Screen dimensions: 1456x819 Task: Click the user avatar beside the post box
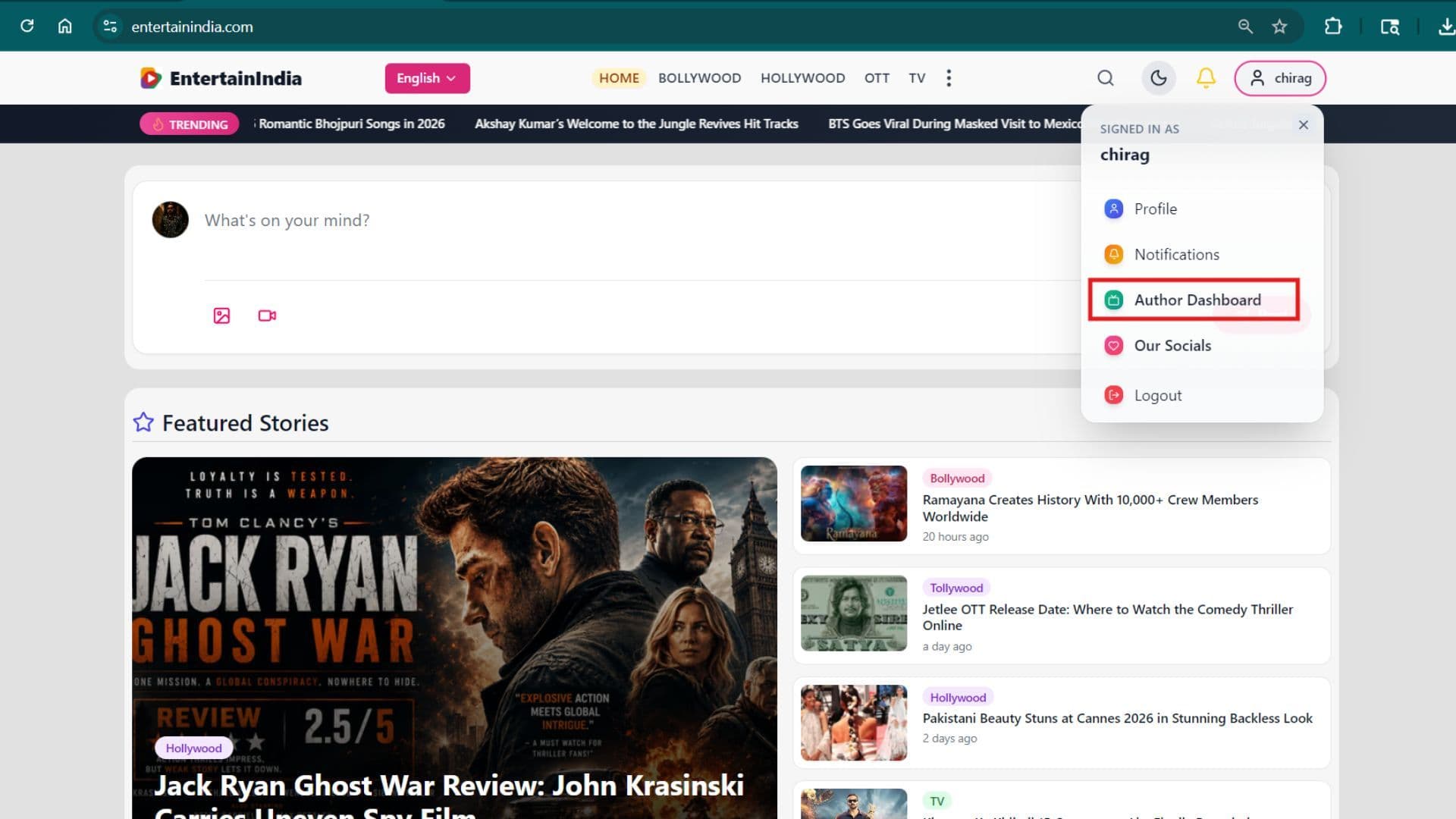click(171, 220)
